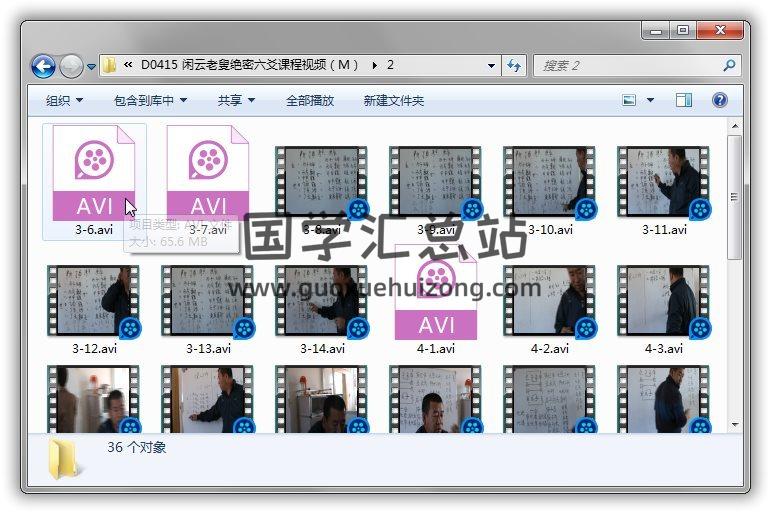Toggle the preview pane icon
Screen dimensions: 771x514
point(684,100)
